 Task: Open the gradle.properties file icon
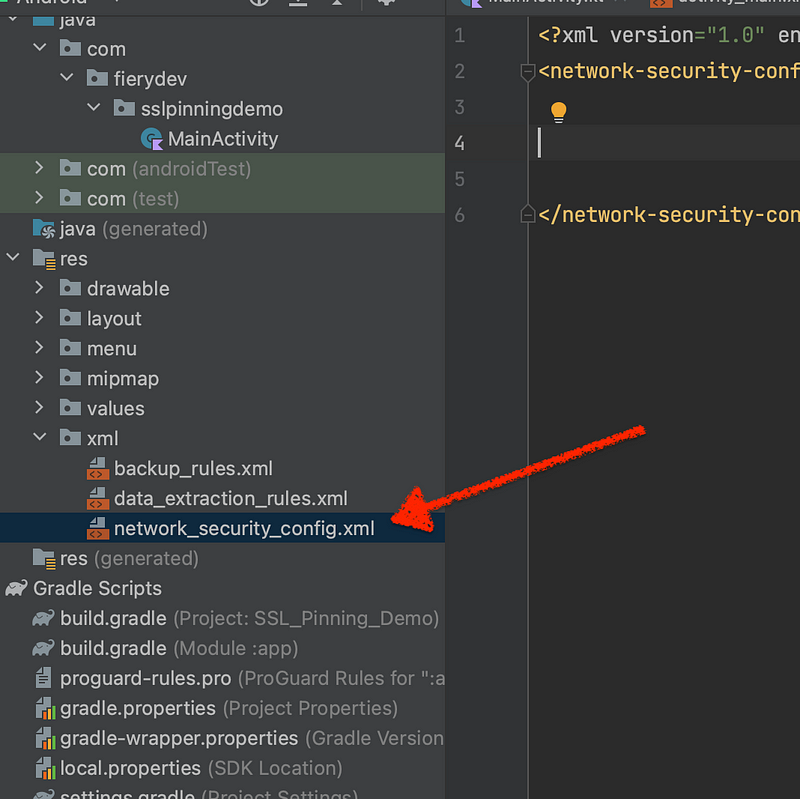(44, 709)
